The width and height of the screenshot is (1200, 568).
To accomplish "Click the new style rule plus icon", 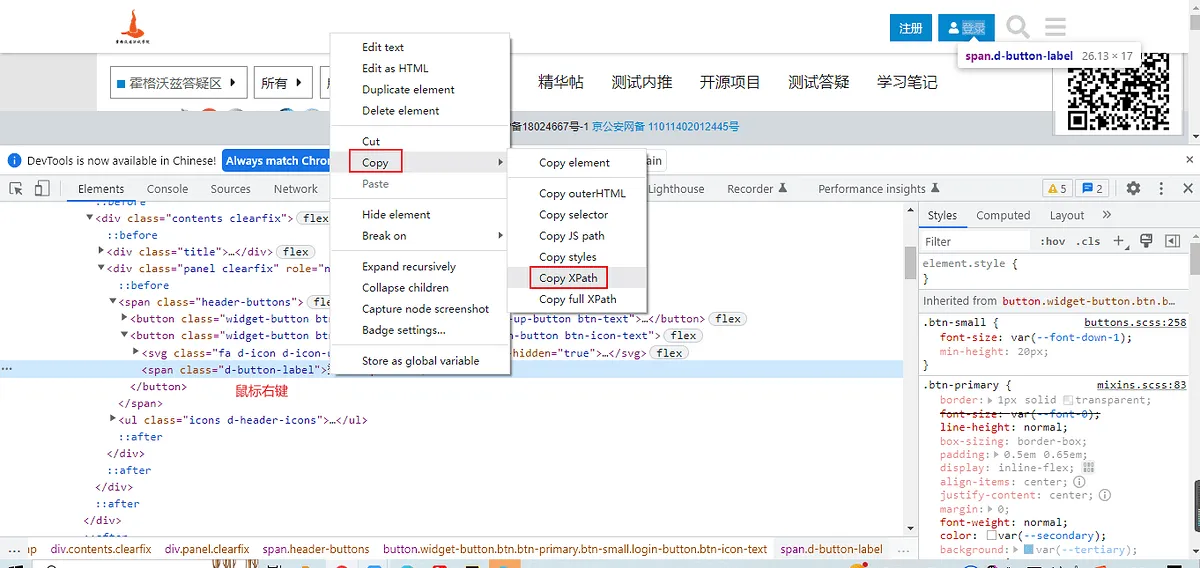I will click(x=1120, y=241).
